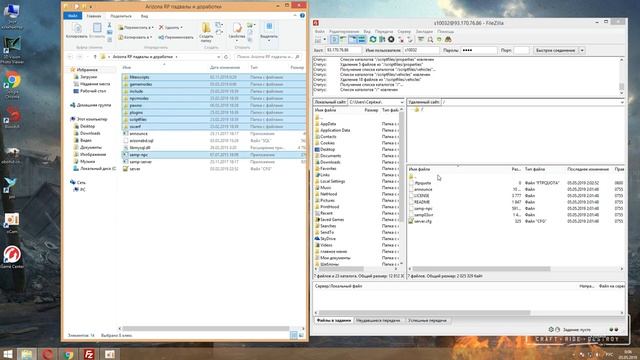Click Explorer up-one-level arrow icon
The width and height of the screenshot is (640, 360).
(x=95, y=57)
